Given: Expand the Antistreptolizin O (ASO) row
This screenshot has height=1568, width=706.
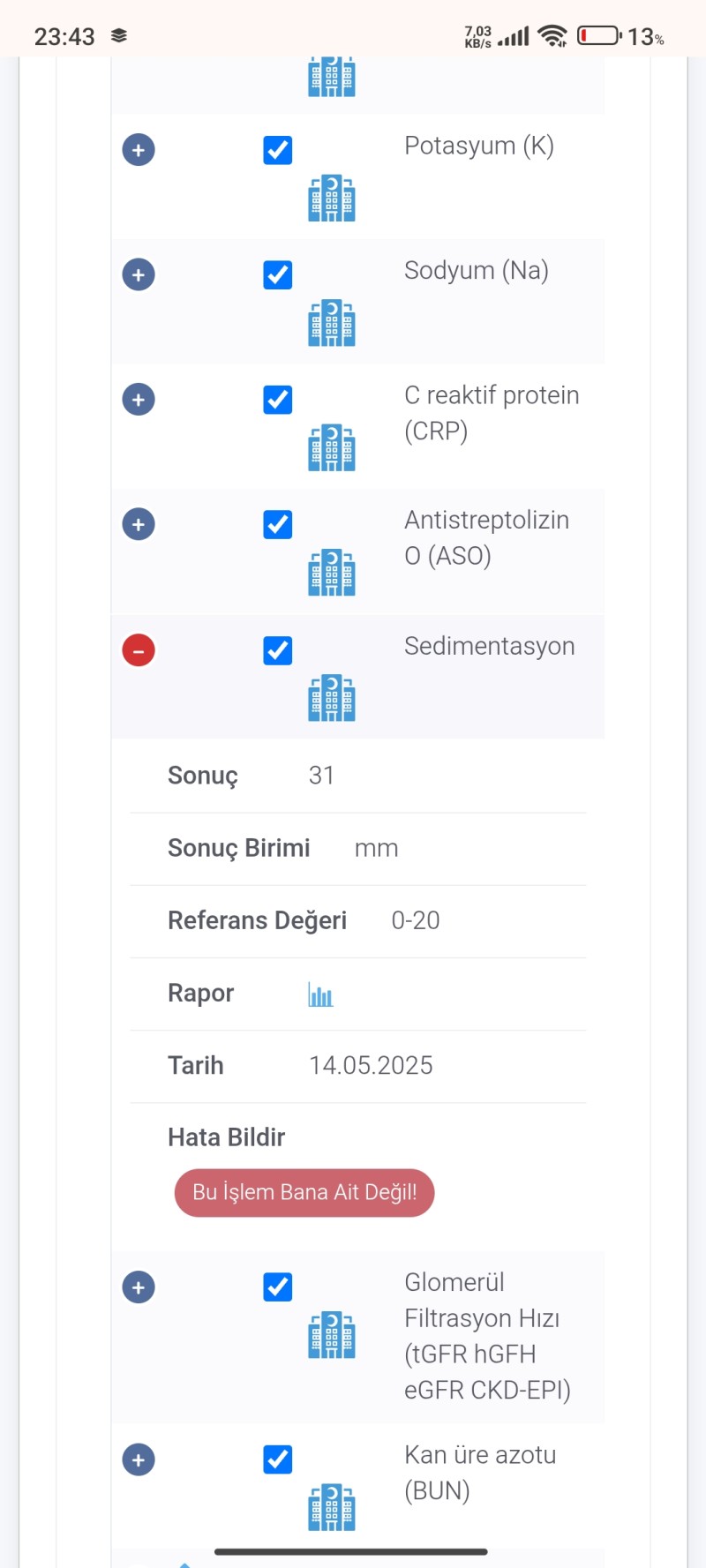Looking at the screenshot, I should pos(139,525).
